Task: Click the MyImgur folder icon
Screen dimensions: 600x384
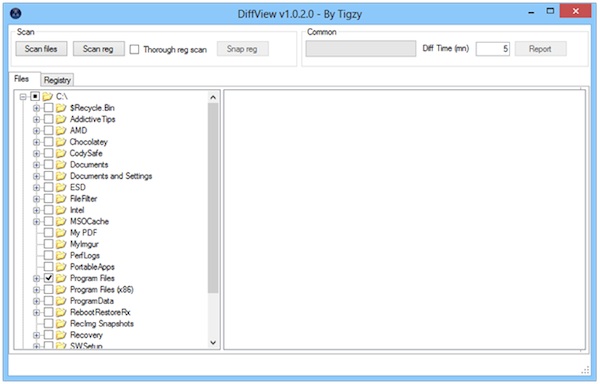Action: tap(61, 244)
